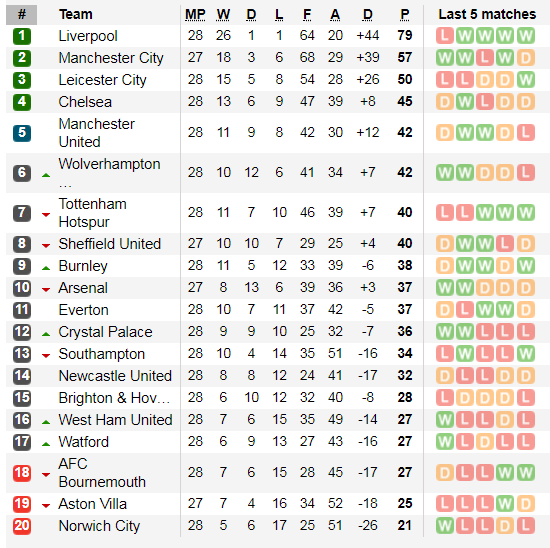Screen dimensions: 550x548
Task: Open the Brighton & Hov... team link
Action: pos(114,398)
